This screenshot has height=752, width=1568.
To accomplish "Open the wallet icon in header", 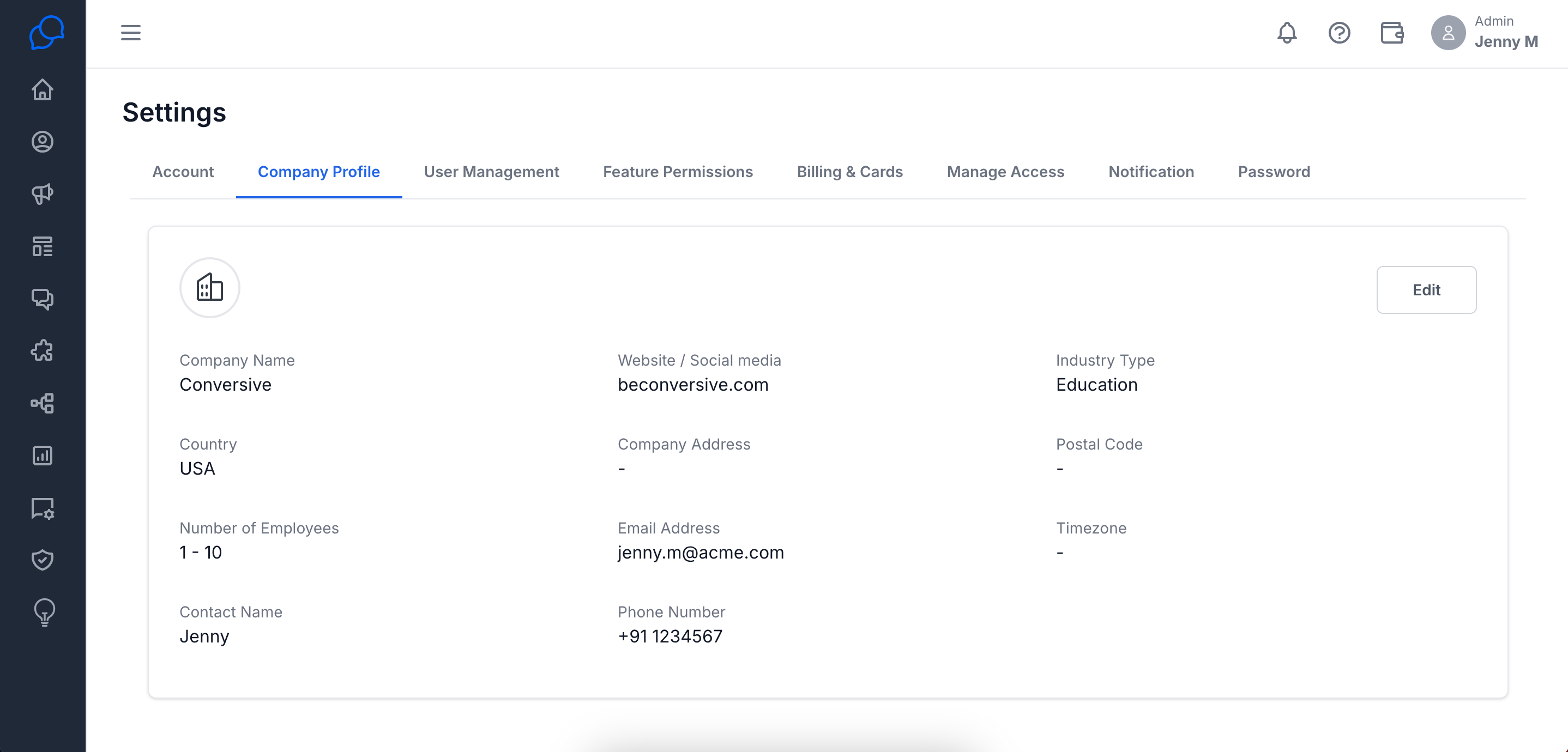I will click(x=1391, y=33).
